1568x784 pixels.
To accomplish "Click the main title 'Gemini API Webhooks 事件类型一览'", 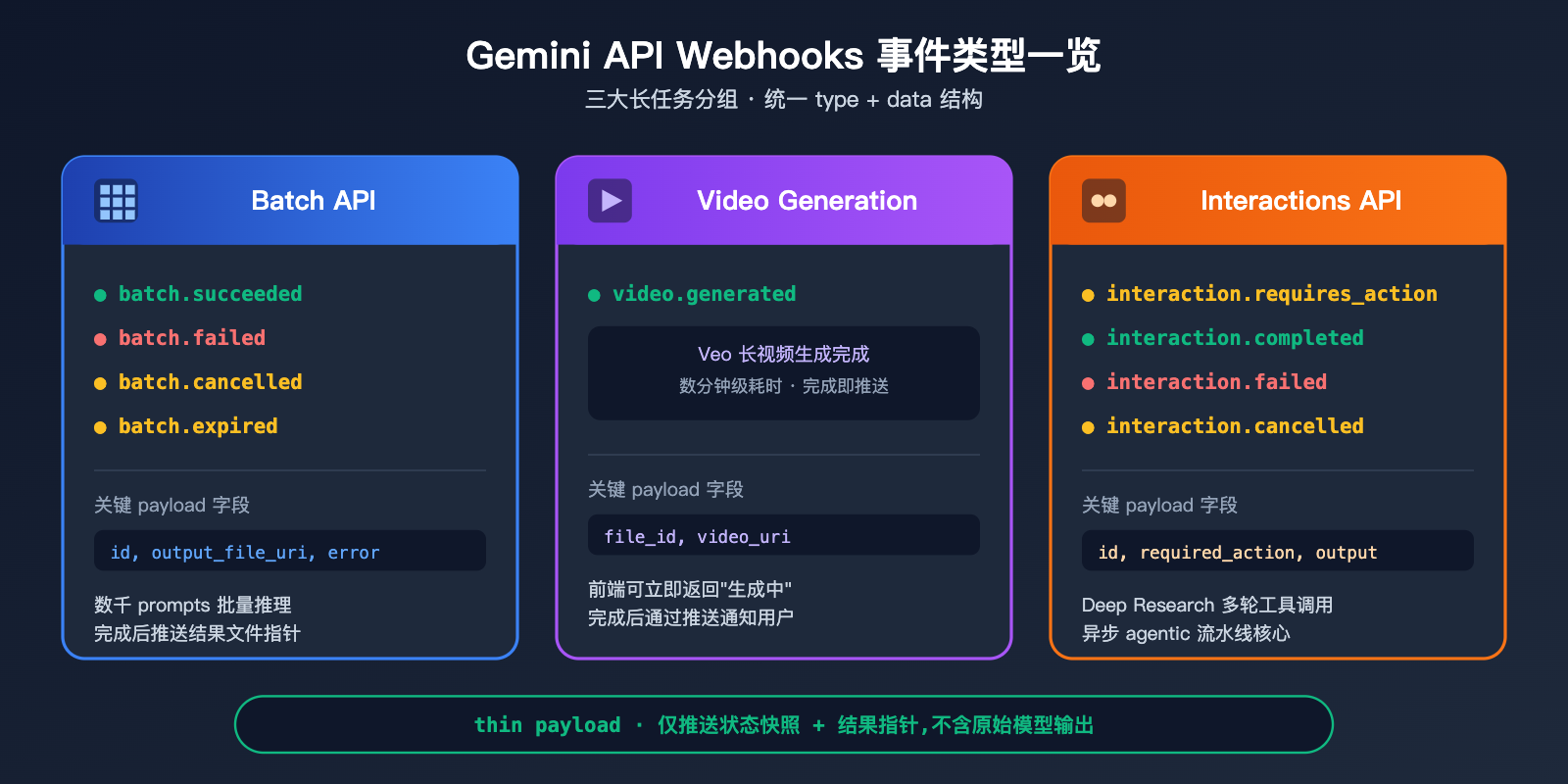I will (784, 56).
